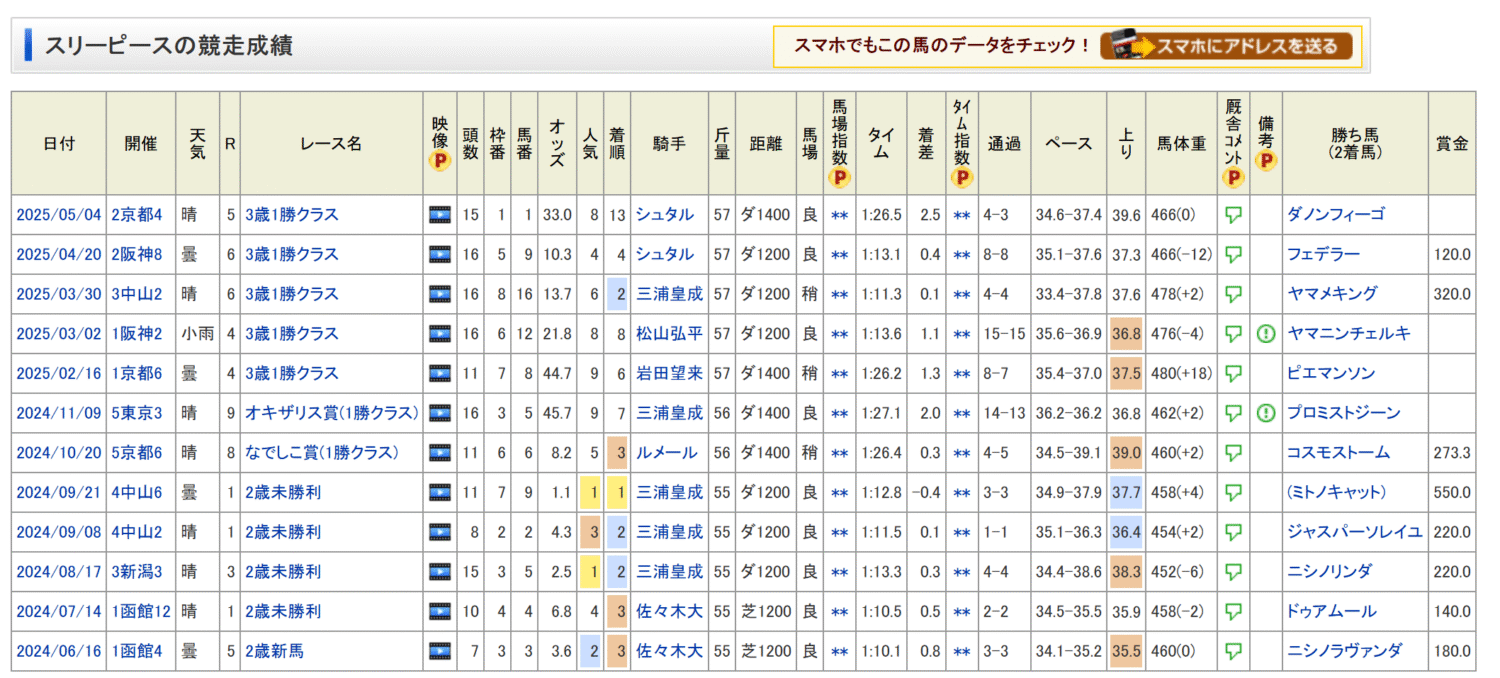Open stable comment icon for 2025/05/04 row

1234,215
